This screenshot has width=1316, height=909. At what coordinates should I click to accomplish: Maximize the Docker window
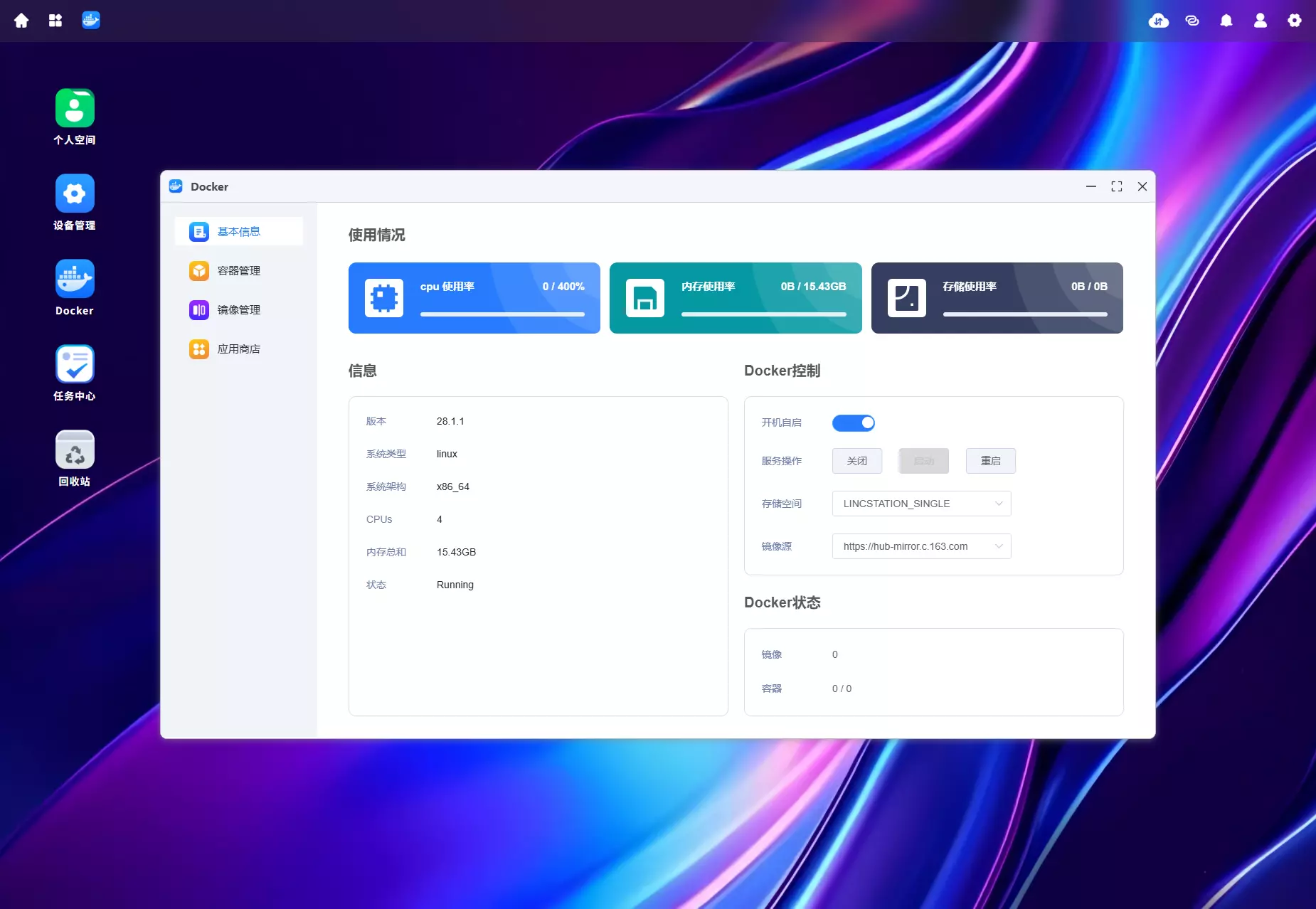(1117, 186)
